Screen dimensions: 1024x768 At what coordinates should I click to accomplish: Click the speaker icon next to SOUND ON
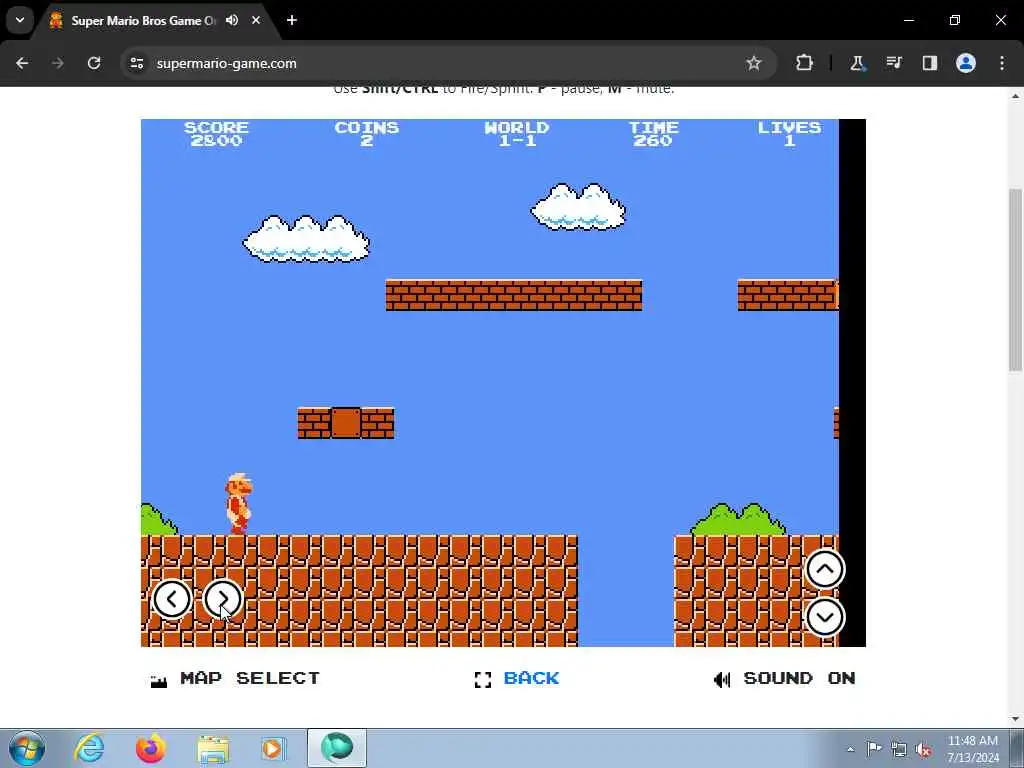pos(722,680)
